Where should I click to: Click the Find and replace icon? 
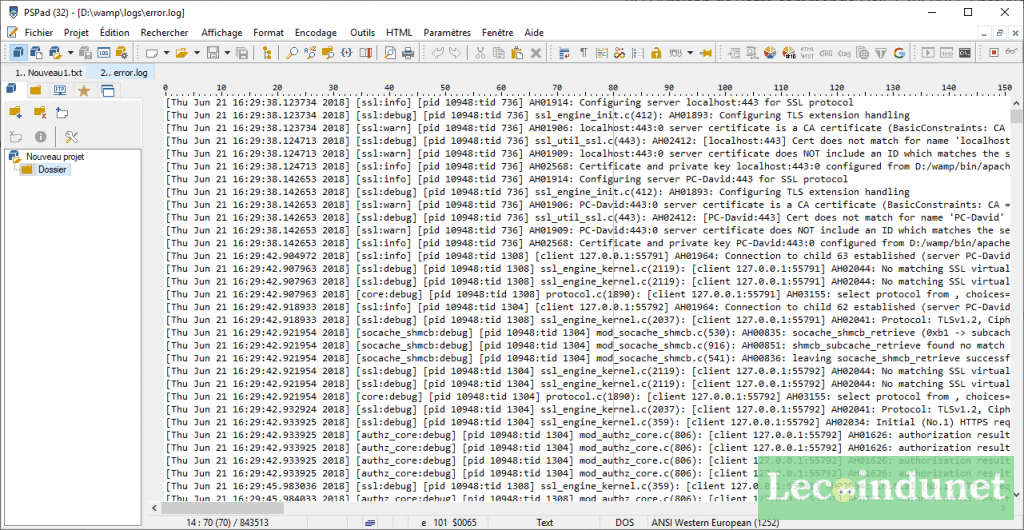(x=310, y=53)
